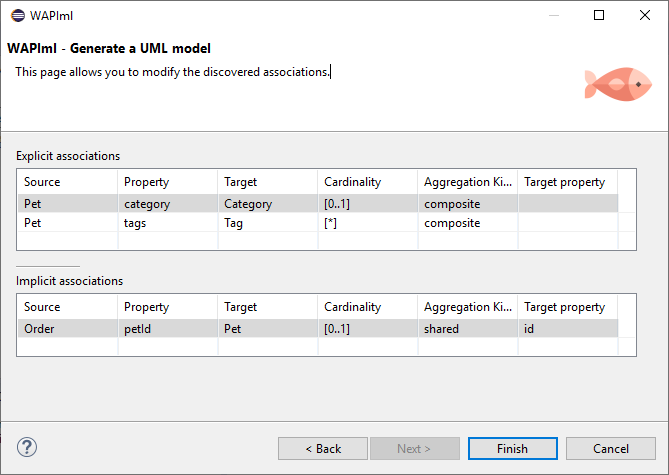
Task: Change aggregation kind of tags row
Action: click(468, 223)
